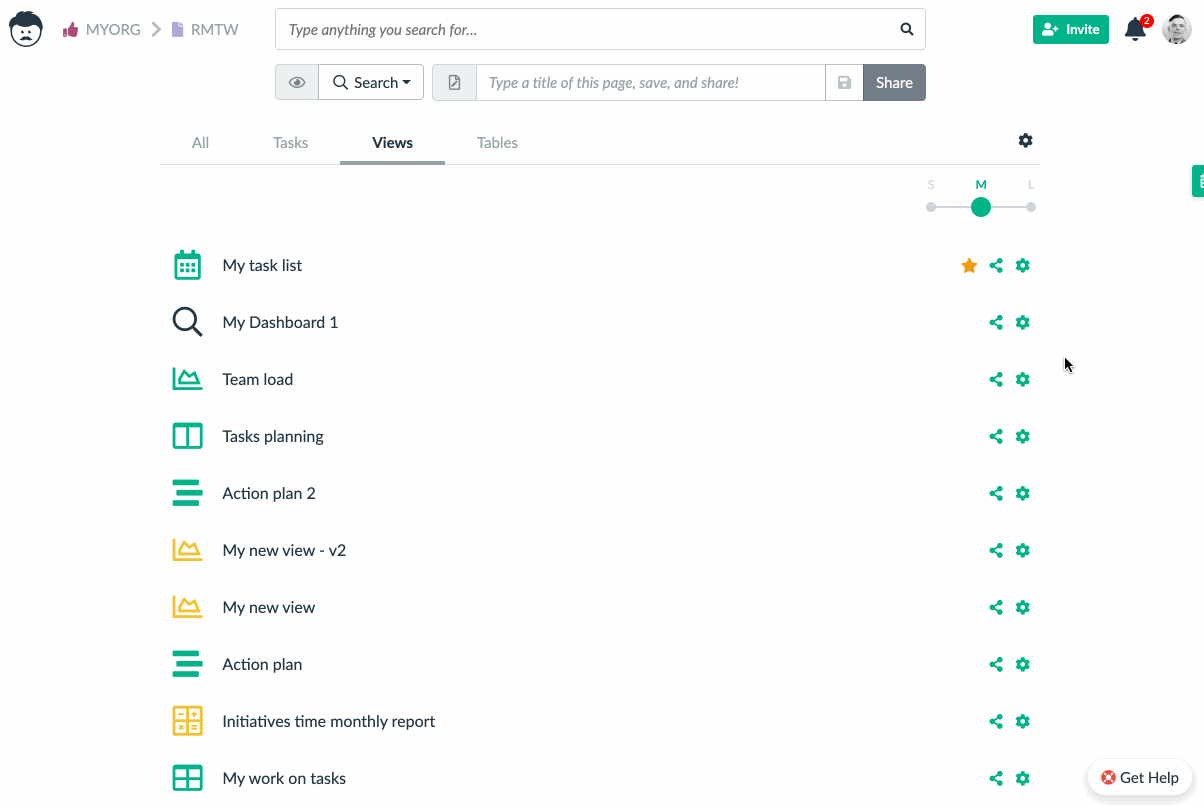Click the save floppy disk icon
This screenshot has width=1204, height=807.
coord(844,83)
